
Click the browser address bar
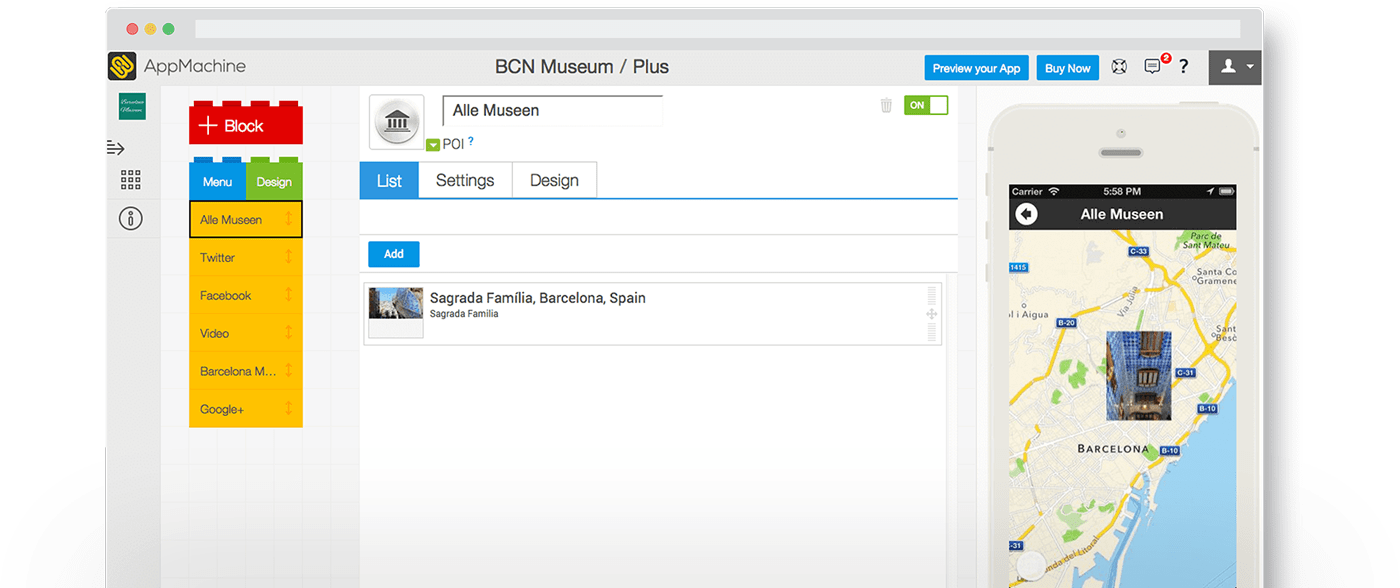[717, 29]
